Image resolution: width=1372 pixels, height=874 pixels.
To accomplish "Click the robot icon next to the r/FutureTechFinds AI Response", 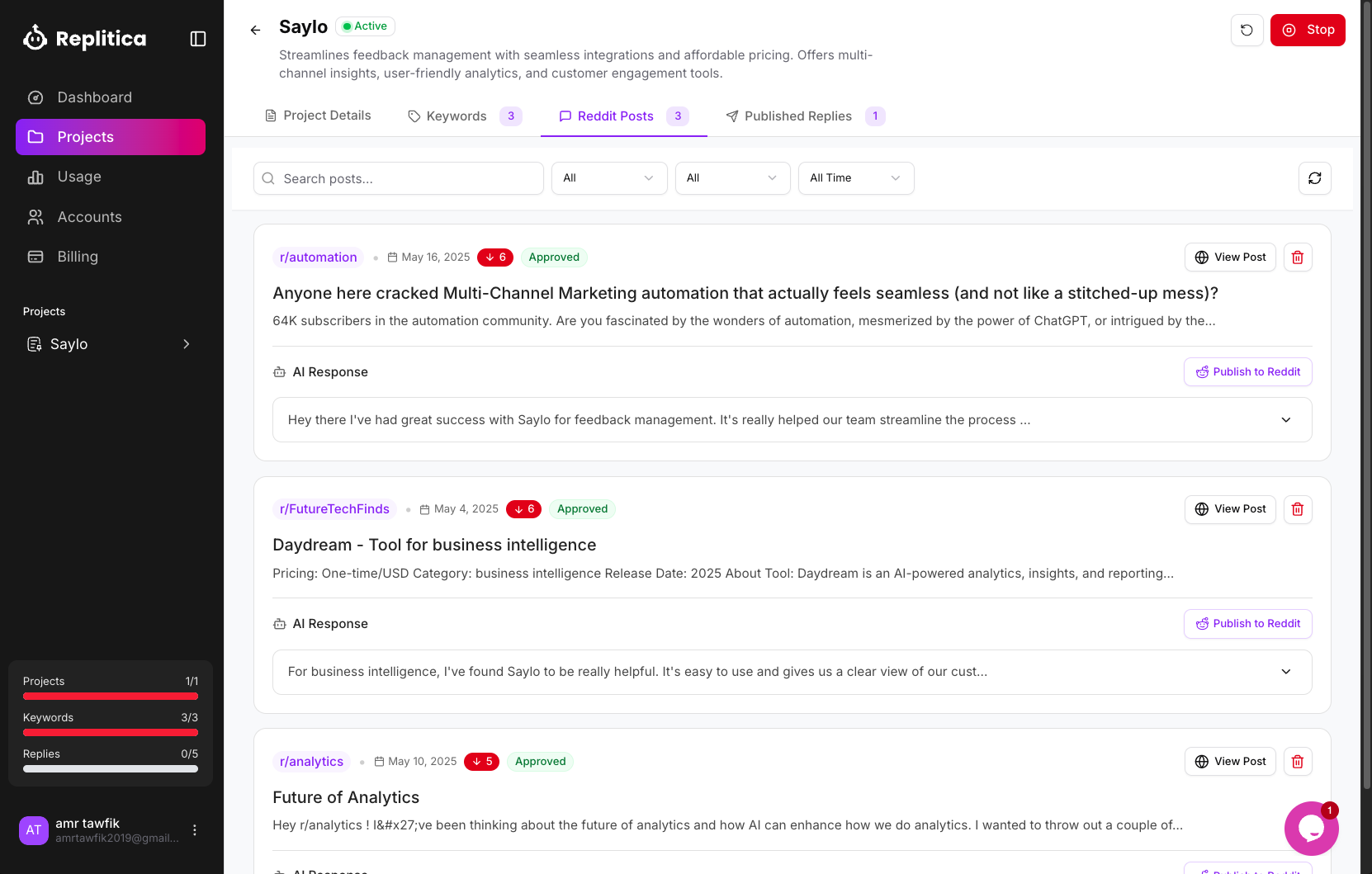I will pyautogui.click(x=280, y=624).
